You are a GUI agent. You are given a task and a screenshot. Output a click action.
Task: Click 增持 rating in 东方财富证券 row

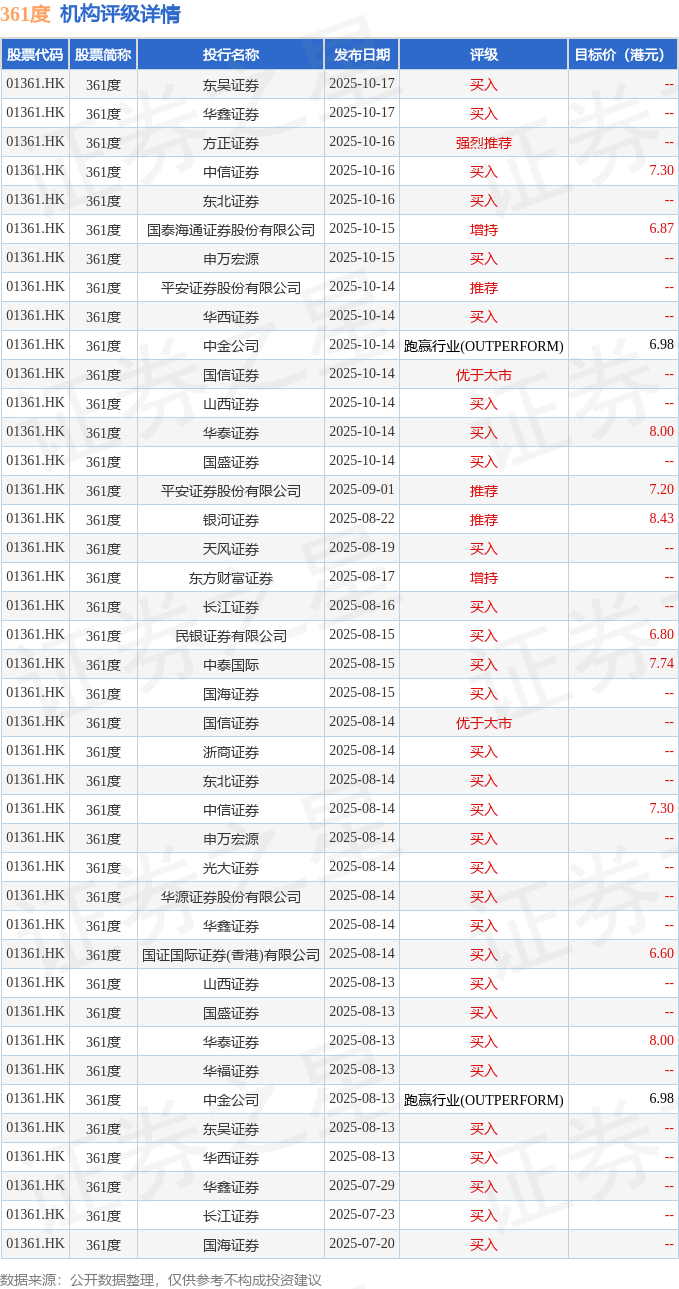pos(484,578)
